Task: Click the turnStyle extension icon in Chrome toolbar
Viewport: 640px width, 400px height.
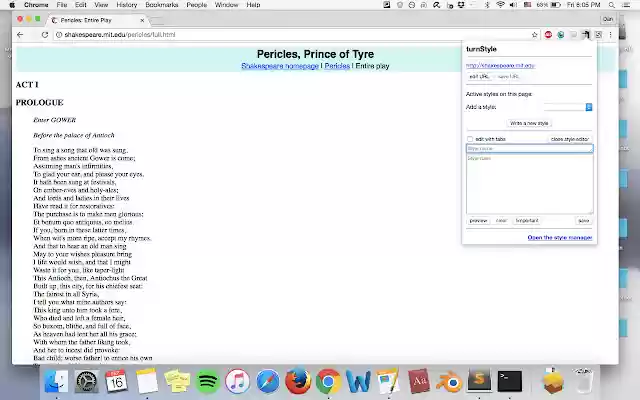Action: click(586, 35)
